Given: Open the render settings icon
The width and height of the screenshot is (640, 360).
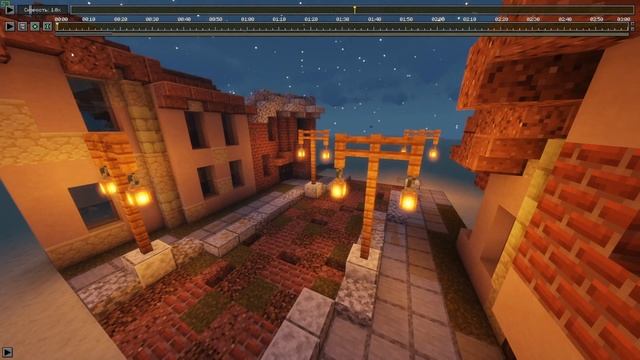Looking at the screenshot, I should pos(22,27).
